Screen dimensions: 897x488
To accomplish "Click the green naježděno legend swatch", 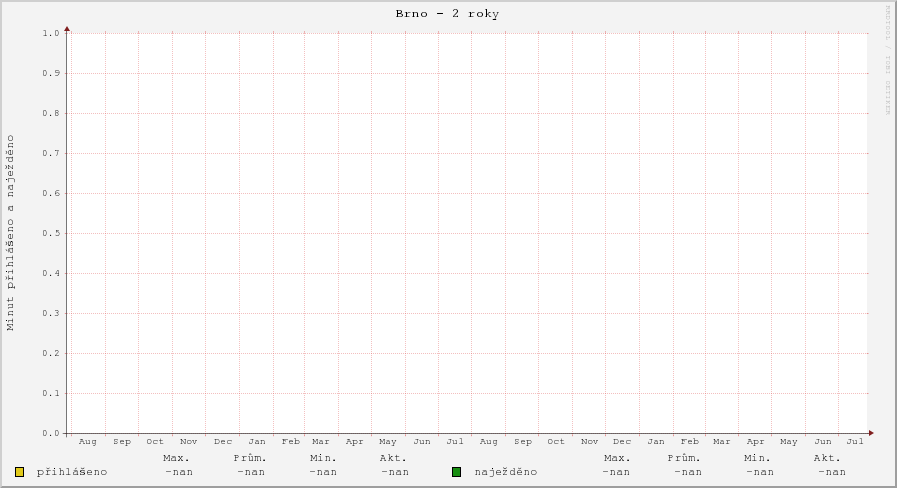I will pyautogui.click(x=456, y=472).
